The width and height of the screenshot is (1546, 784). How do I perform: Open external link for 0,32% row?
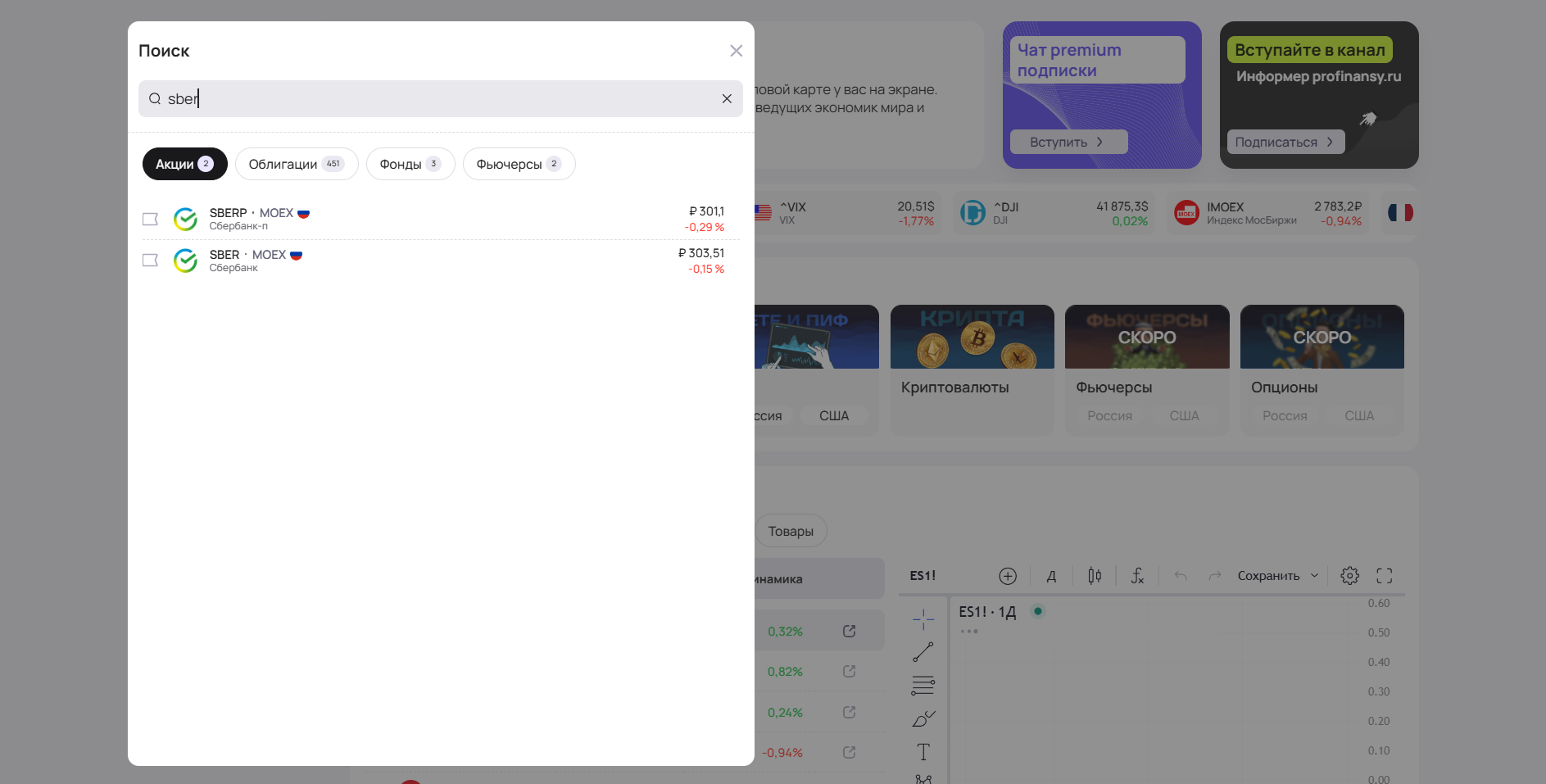(x=850, y=631)
